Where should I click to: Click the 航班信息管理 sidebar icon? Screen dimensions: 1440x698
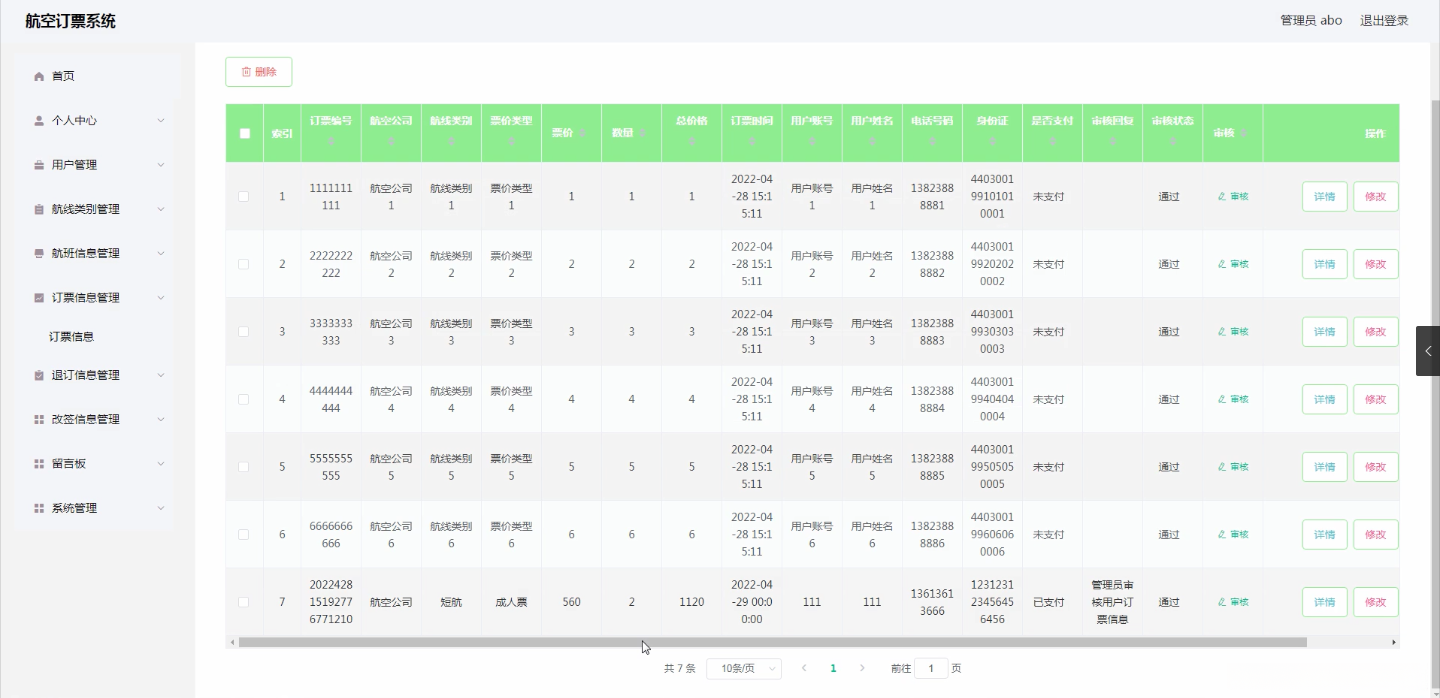point(39,253)
